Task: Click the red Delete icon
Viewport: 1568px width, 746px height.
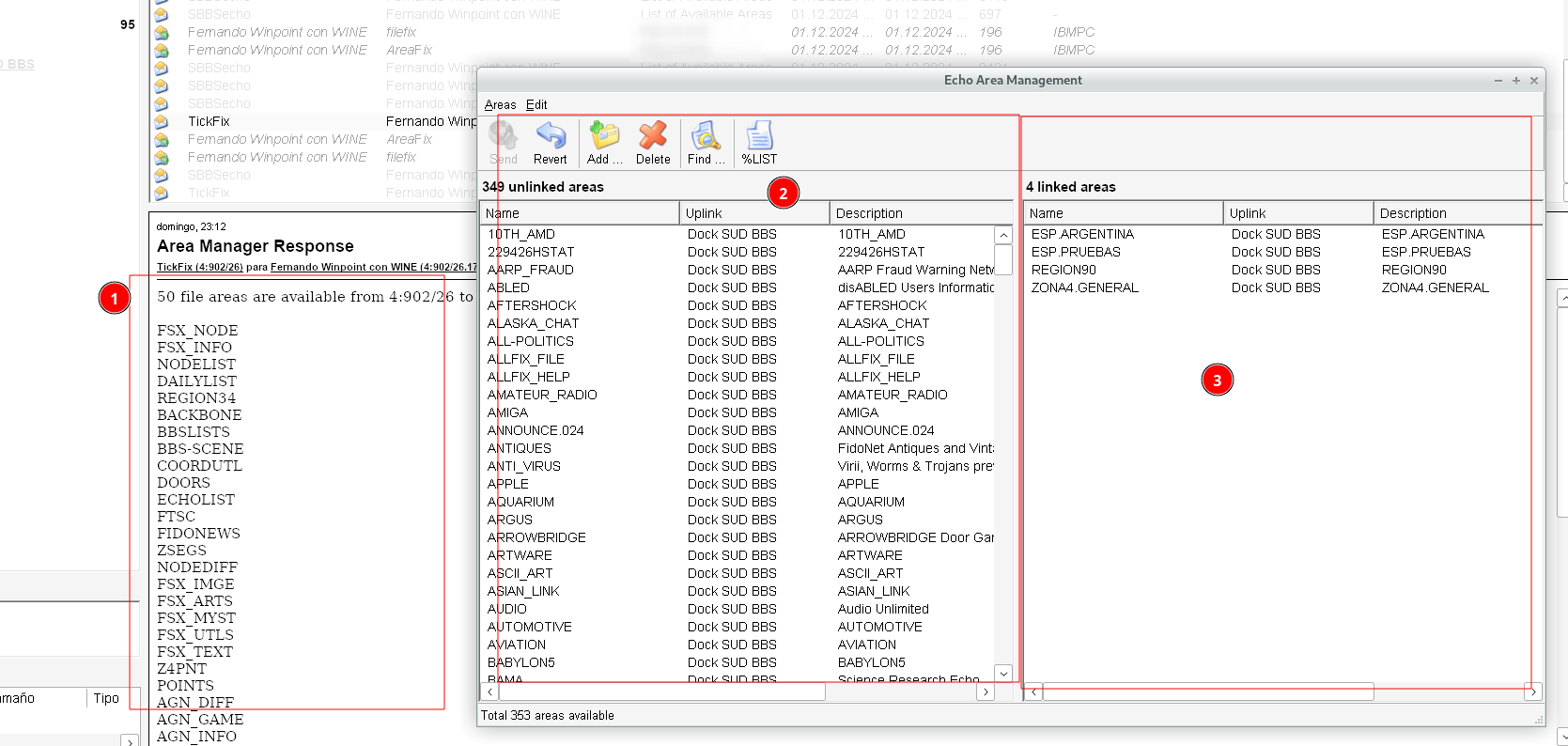Action: coord(653,137)
